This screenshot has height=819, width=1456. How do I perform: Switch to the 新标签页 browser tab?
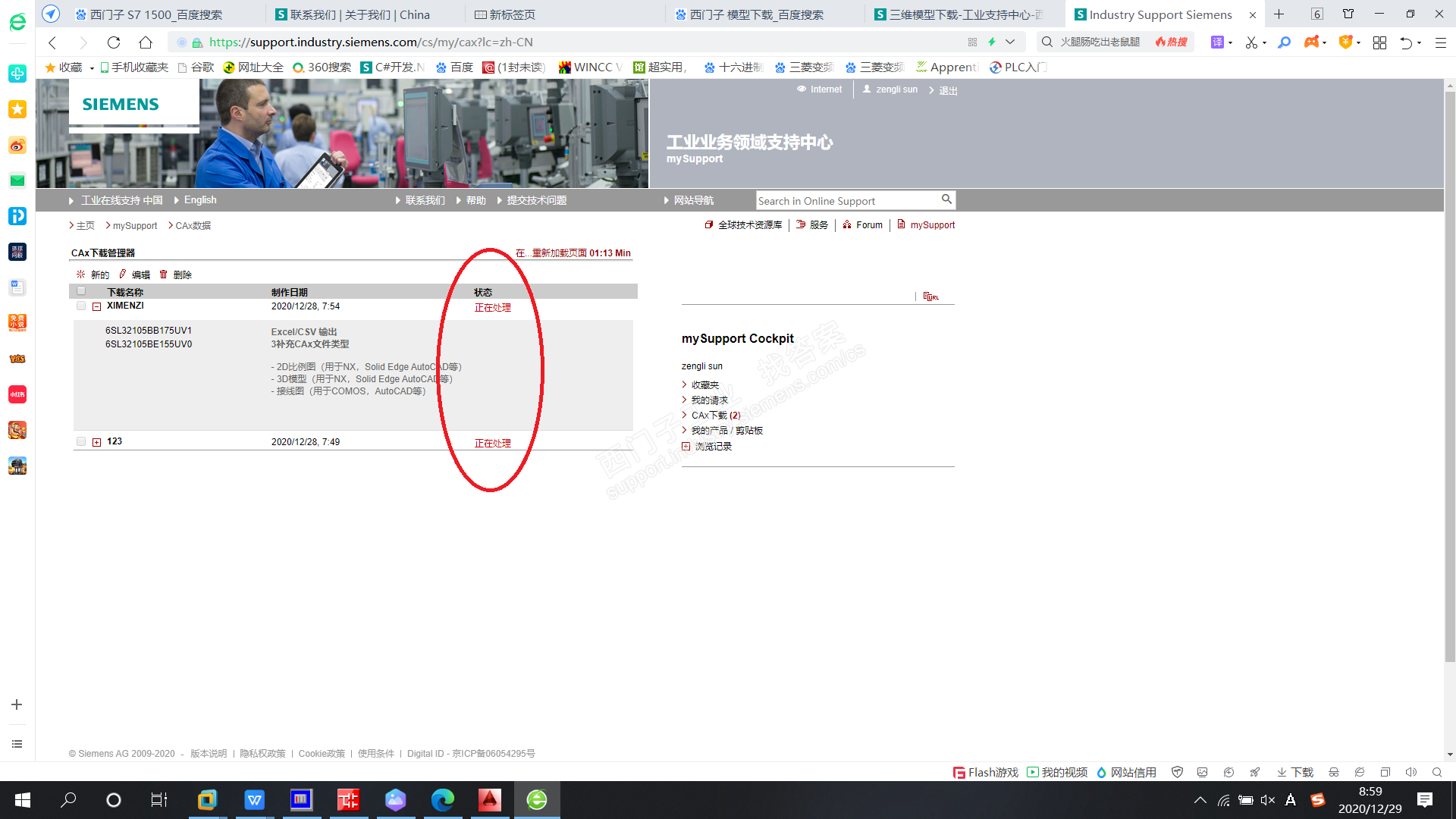(512, 14)
